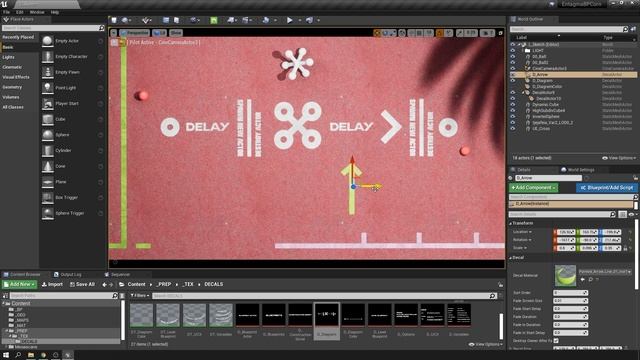This screenshot has width=640, height=360.
Task: Open the Edit menu
Action: pos(20,12)
